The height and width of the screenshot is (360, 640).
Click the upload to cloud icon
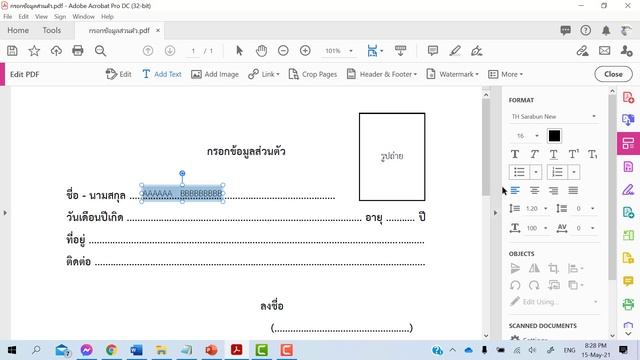[x=56, y=51]
